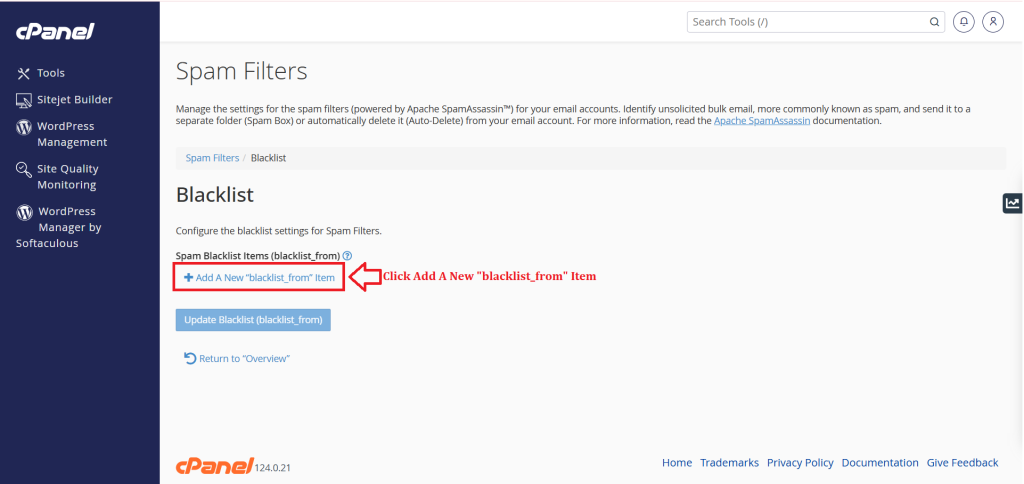Click the WordPress Management logo icon
Viewport: 1024px width, 484px height.
tap(24, 127)
